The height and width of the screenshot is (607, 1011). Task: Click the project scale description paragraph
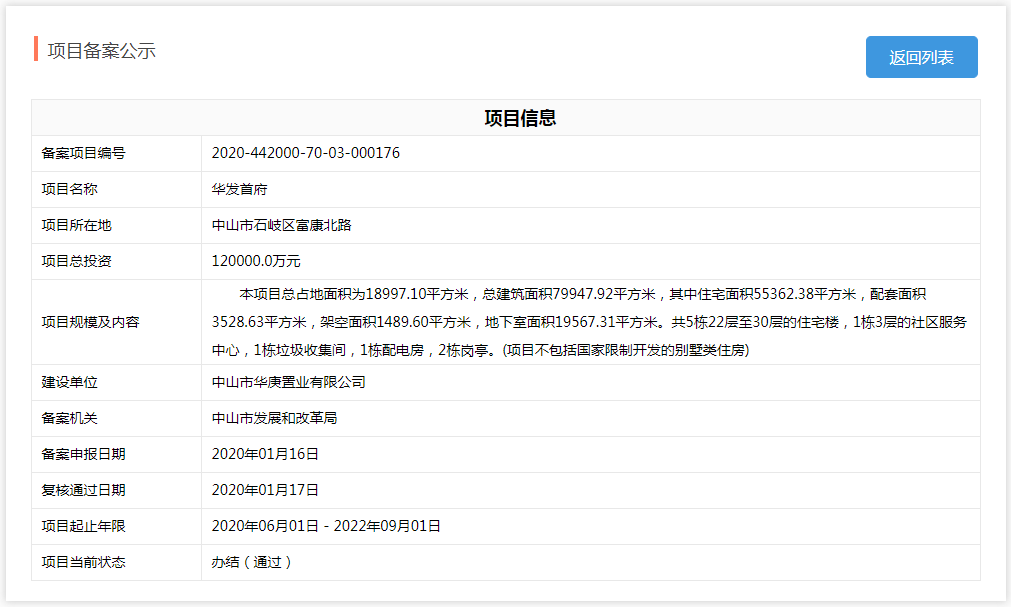(x=589, y=322)
